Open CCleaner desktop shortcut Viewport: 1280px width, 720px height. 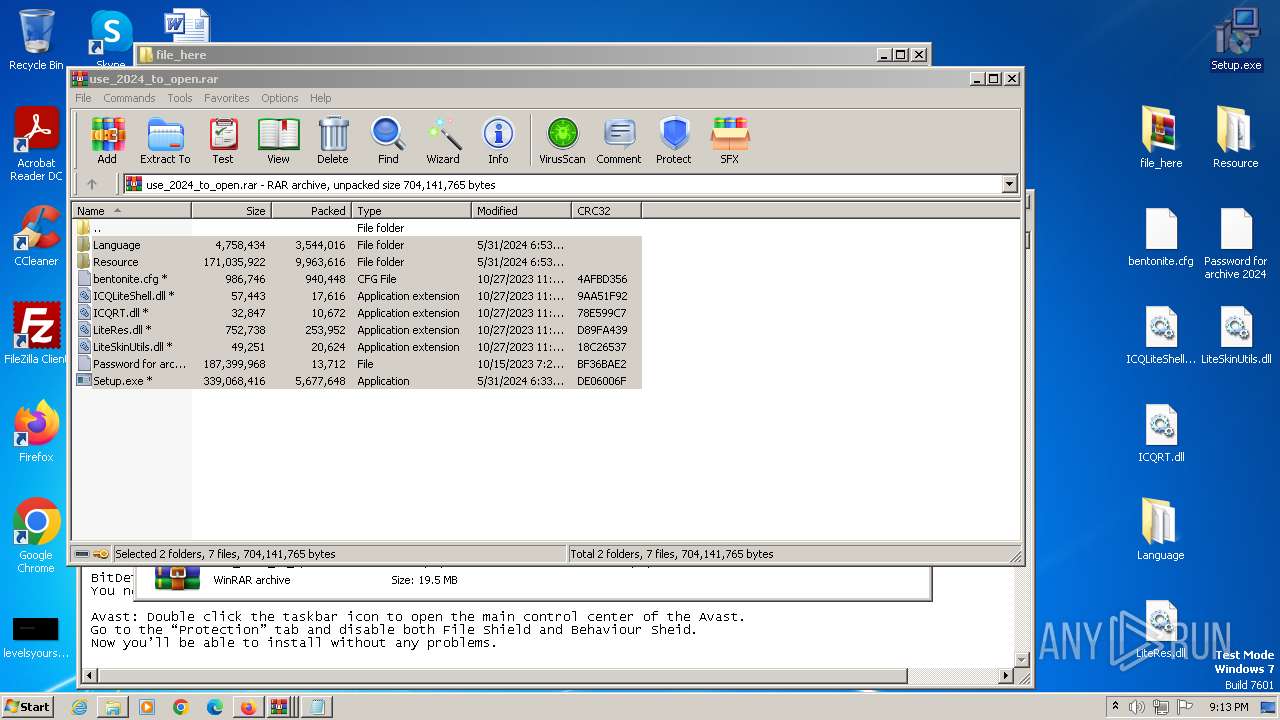pos(36,236)
